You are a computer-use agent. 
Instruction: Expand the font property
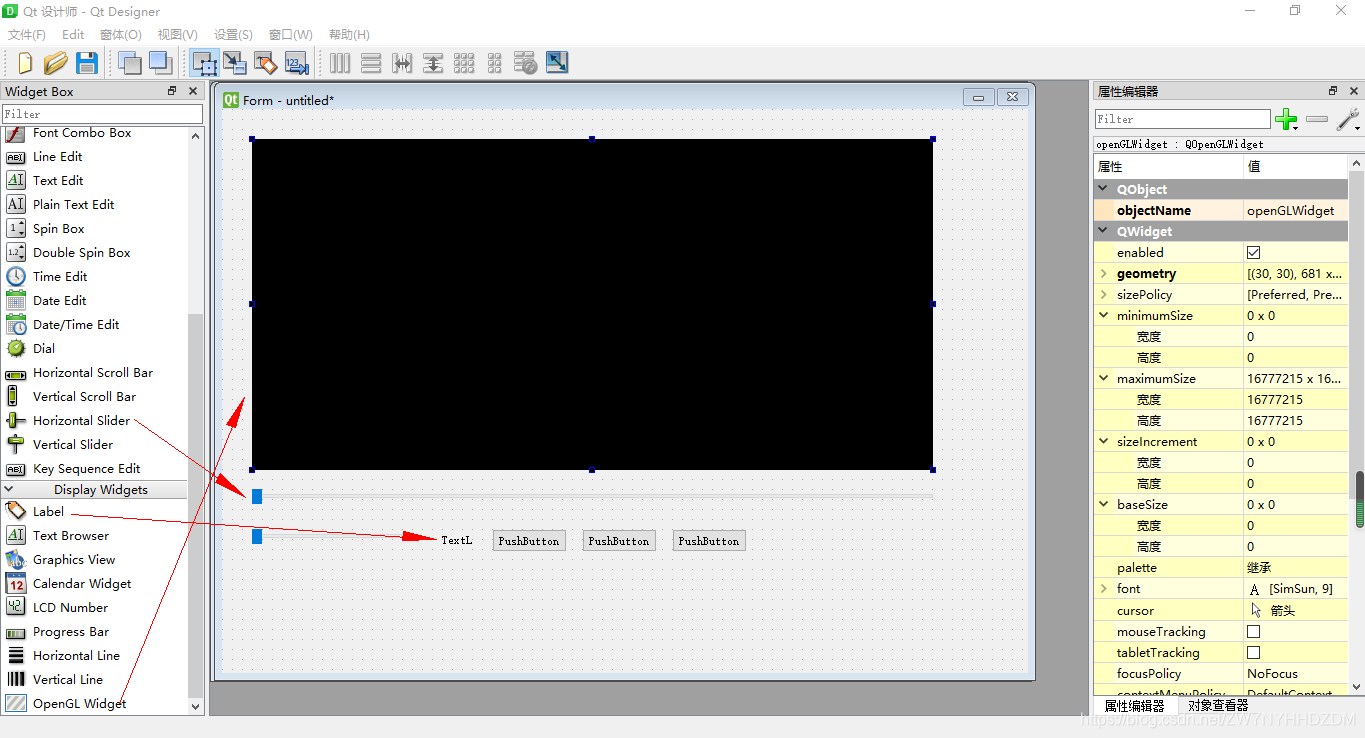1103,588
